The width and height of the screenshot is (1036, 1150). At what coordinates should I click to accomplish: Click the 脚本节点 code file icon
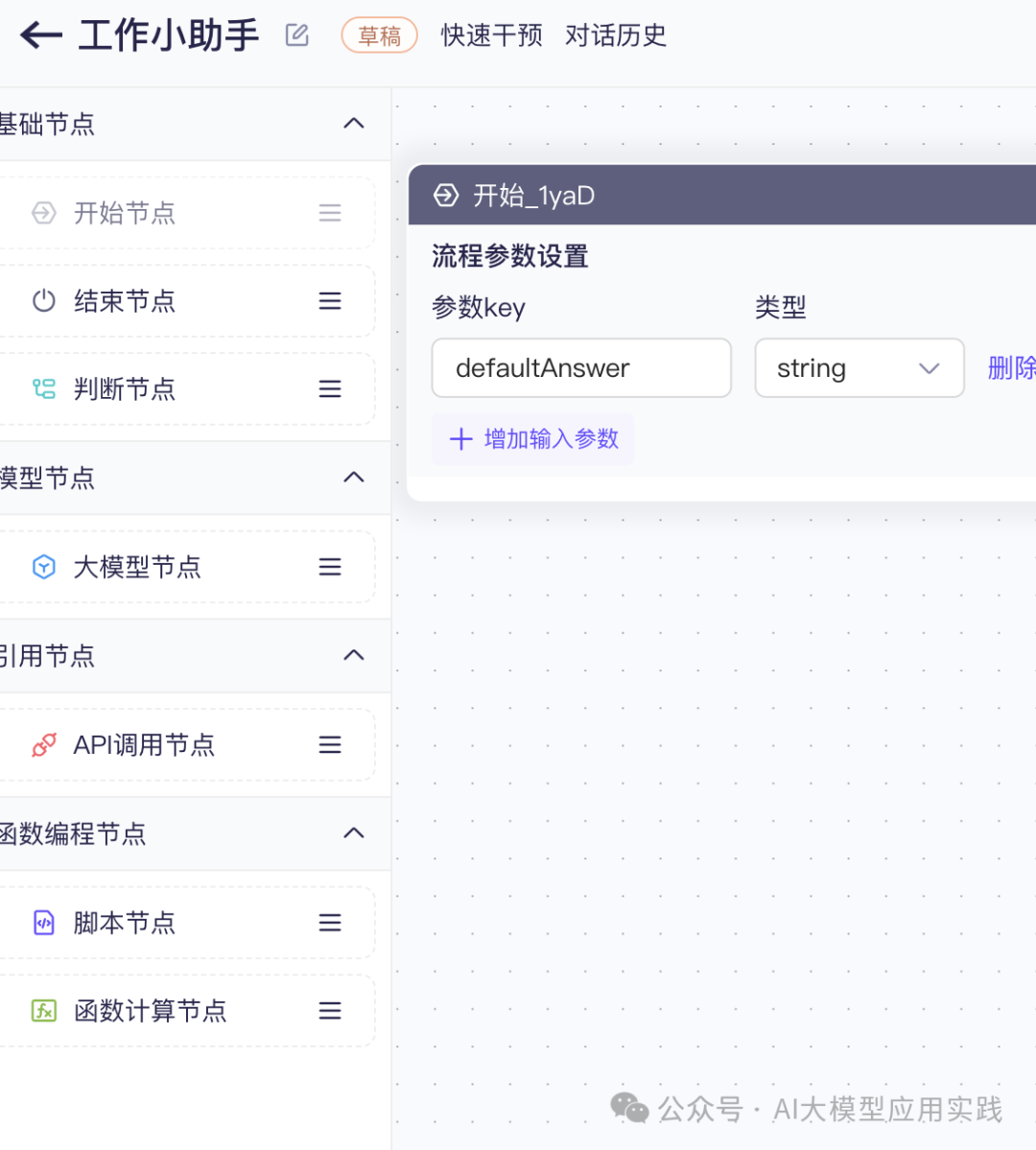click(44, 923)
